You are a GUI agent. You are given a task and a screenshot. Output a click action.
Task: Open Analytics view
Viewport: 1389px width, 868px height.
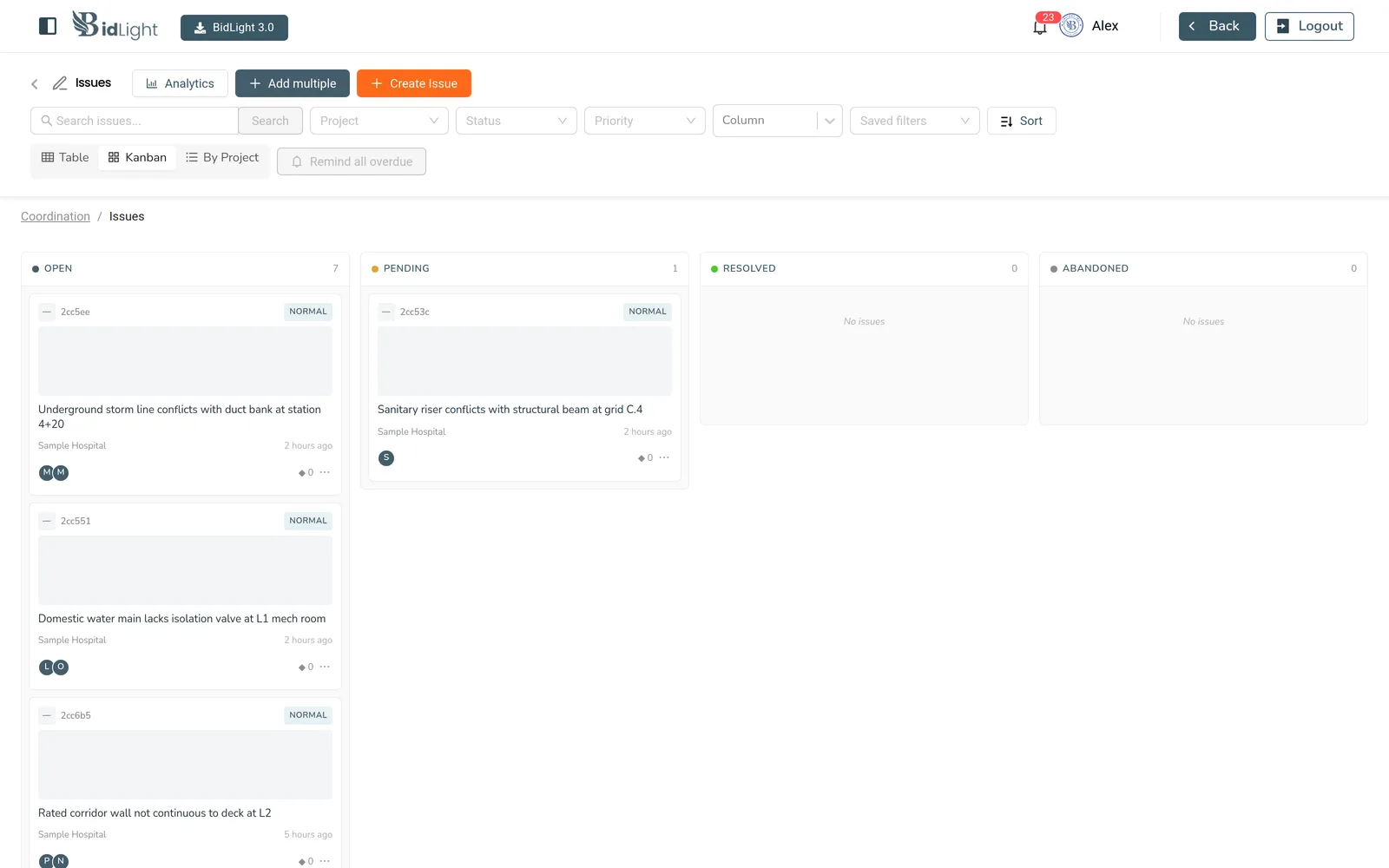tap(180, 83)
